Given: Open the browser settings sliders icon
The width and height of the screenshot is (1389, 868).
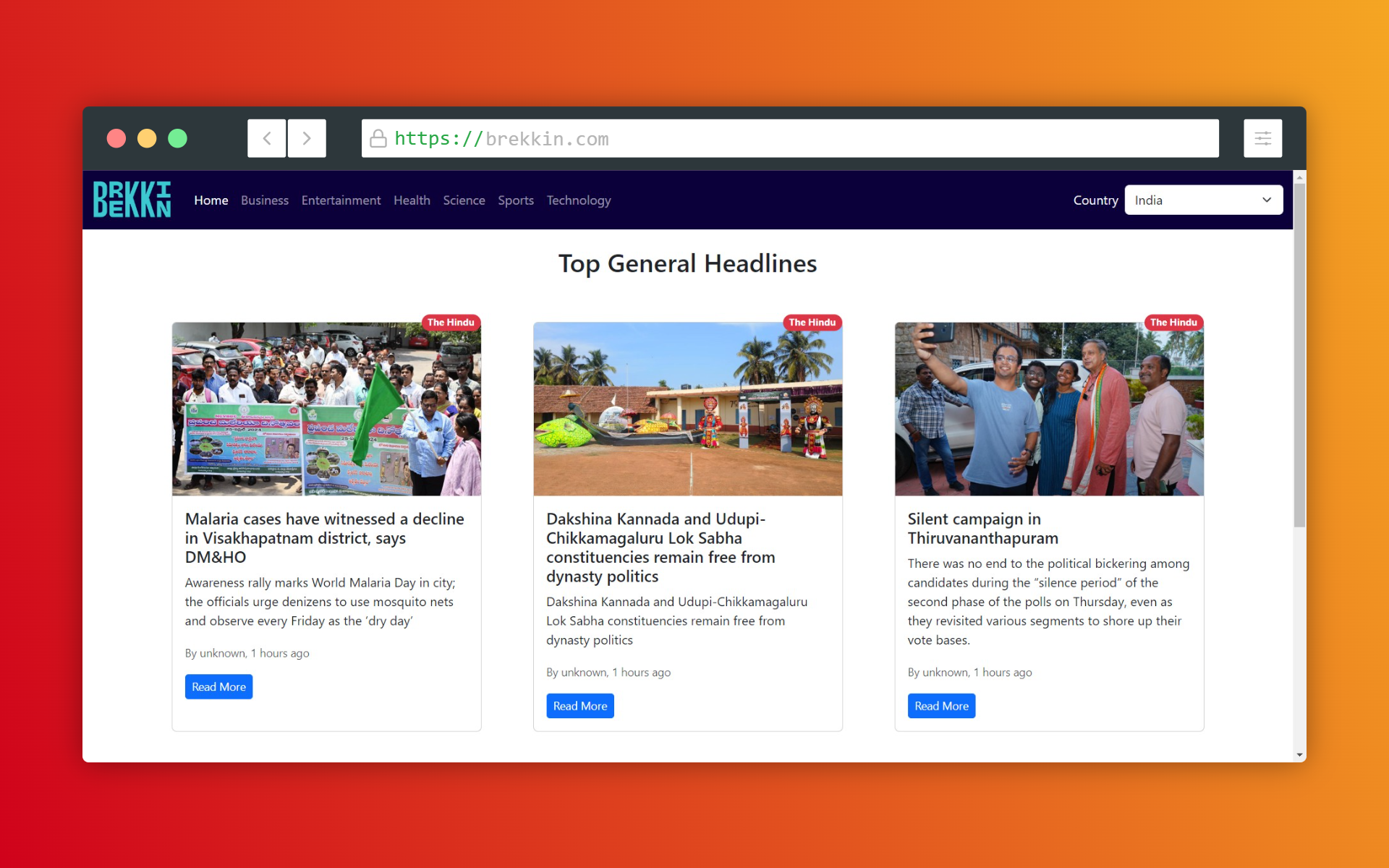Looking at the screenshot, I should 1262,138.
